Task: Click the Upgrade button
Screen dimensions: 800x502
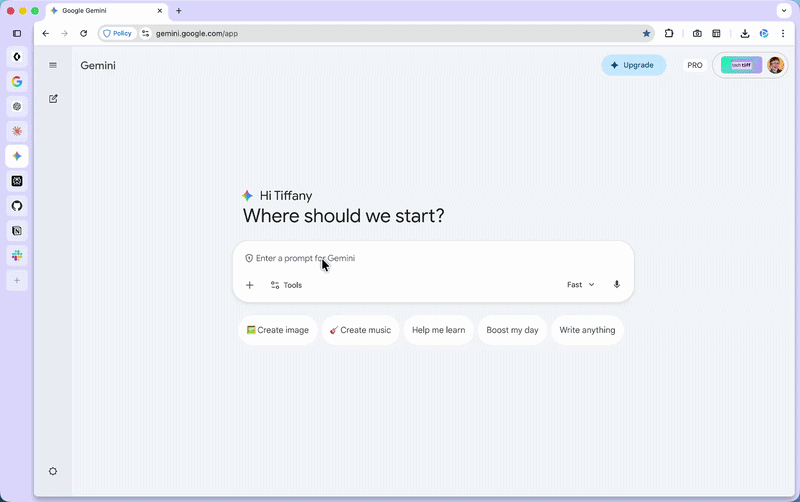Action: point(634,65)
